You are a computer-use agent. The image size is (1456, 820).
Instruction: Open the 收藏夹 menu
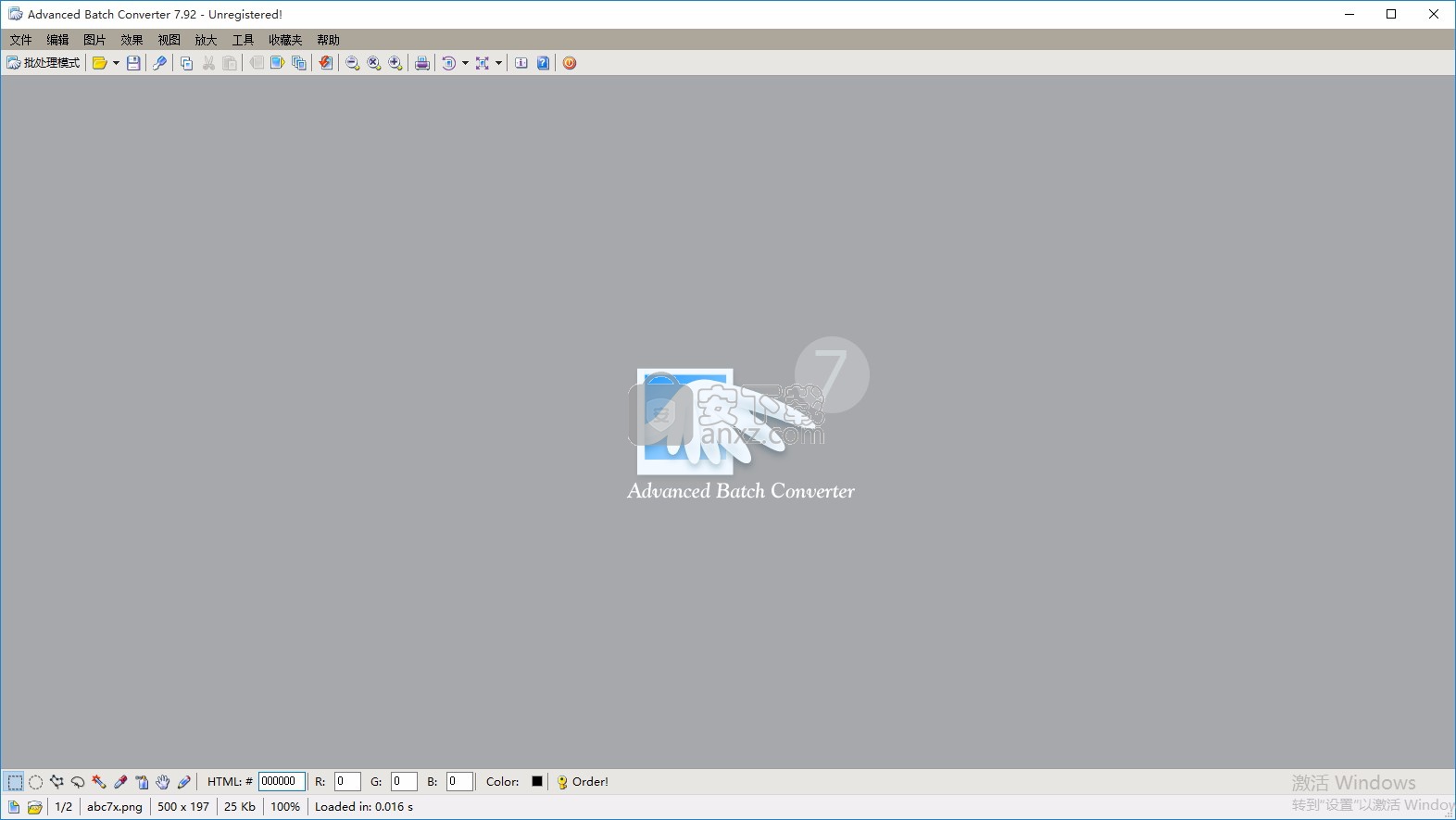tap(285, 40)
